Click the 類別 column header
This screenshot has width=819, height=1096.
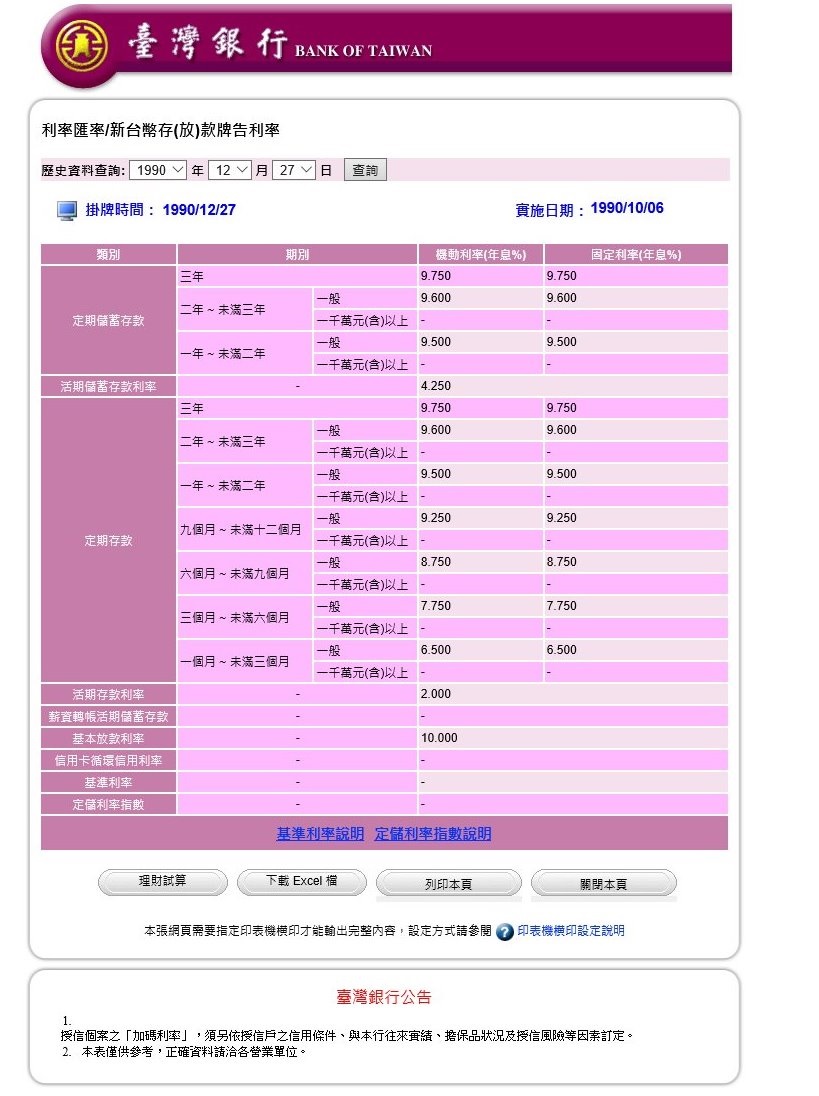pyautogui.click(x=108, y=254)
